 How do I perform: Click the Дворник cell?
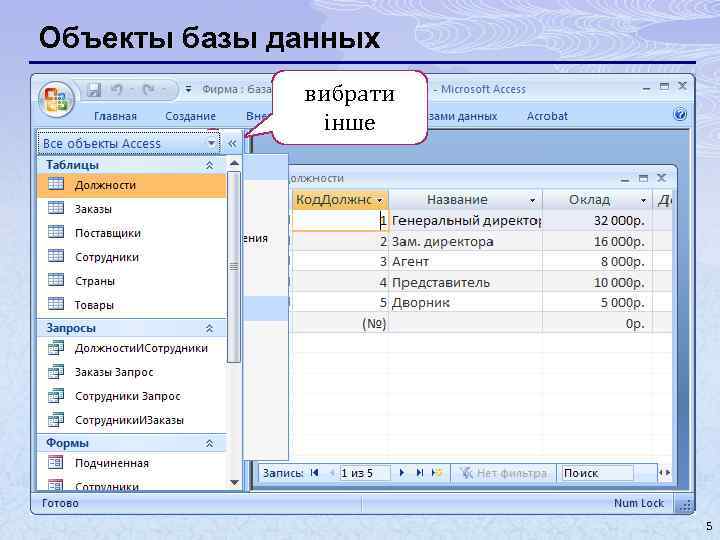[465, 302]
